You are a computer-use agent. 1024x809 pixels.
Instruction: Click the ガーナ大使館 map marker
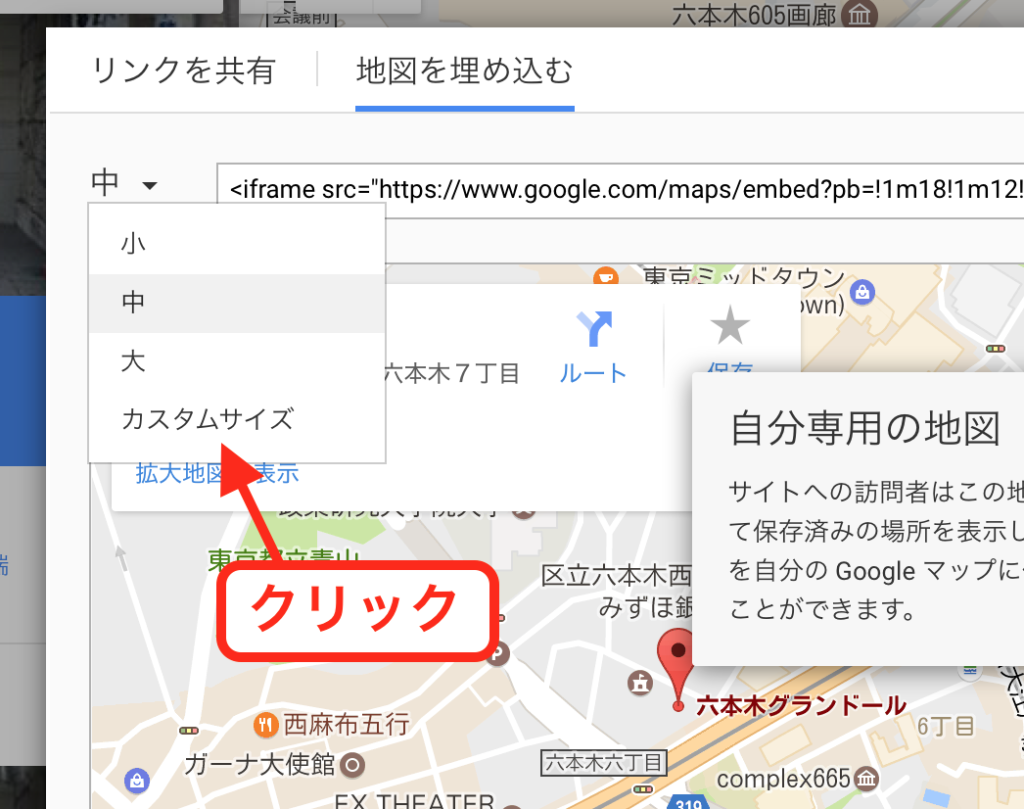click(351, 766)
